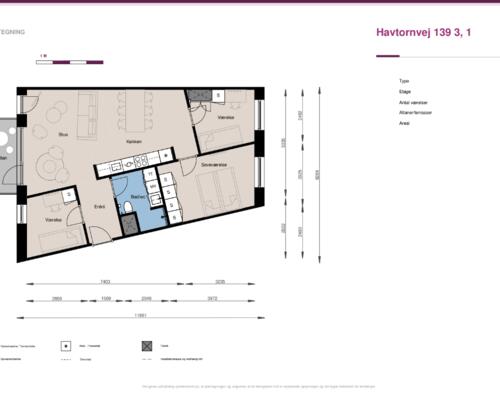Click the Soveværelse room label
The width and height of the screenshot is (500, 400).
[214, 165]
